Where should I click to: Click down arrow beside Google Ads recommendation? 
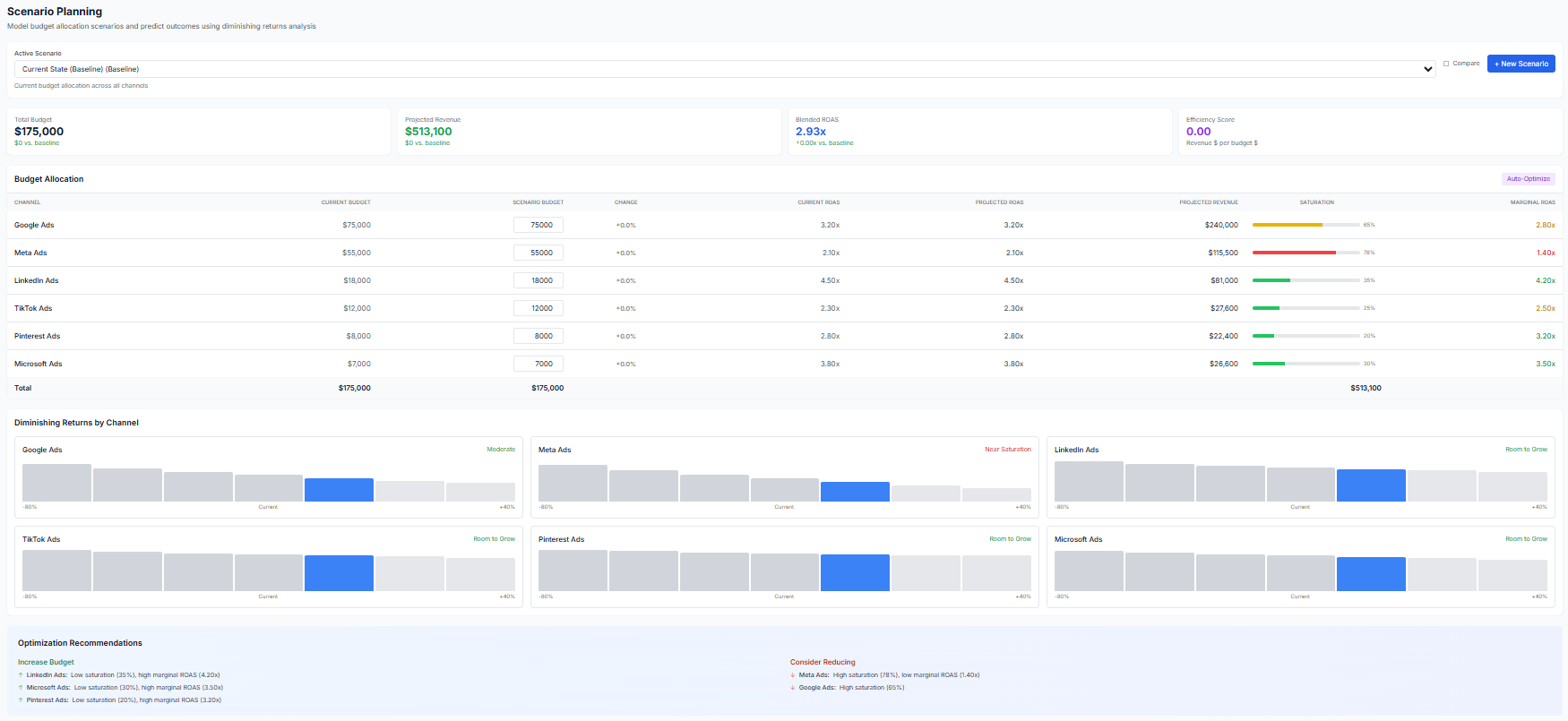coord(793,688)
